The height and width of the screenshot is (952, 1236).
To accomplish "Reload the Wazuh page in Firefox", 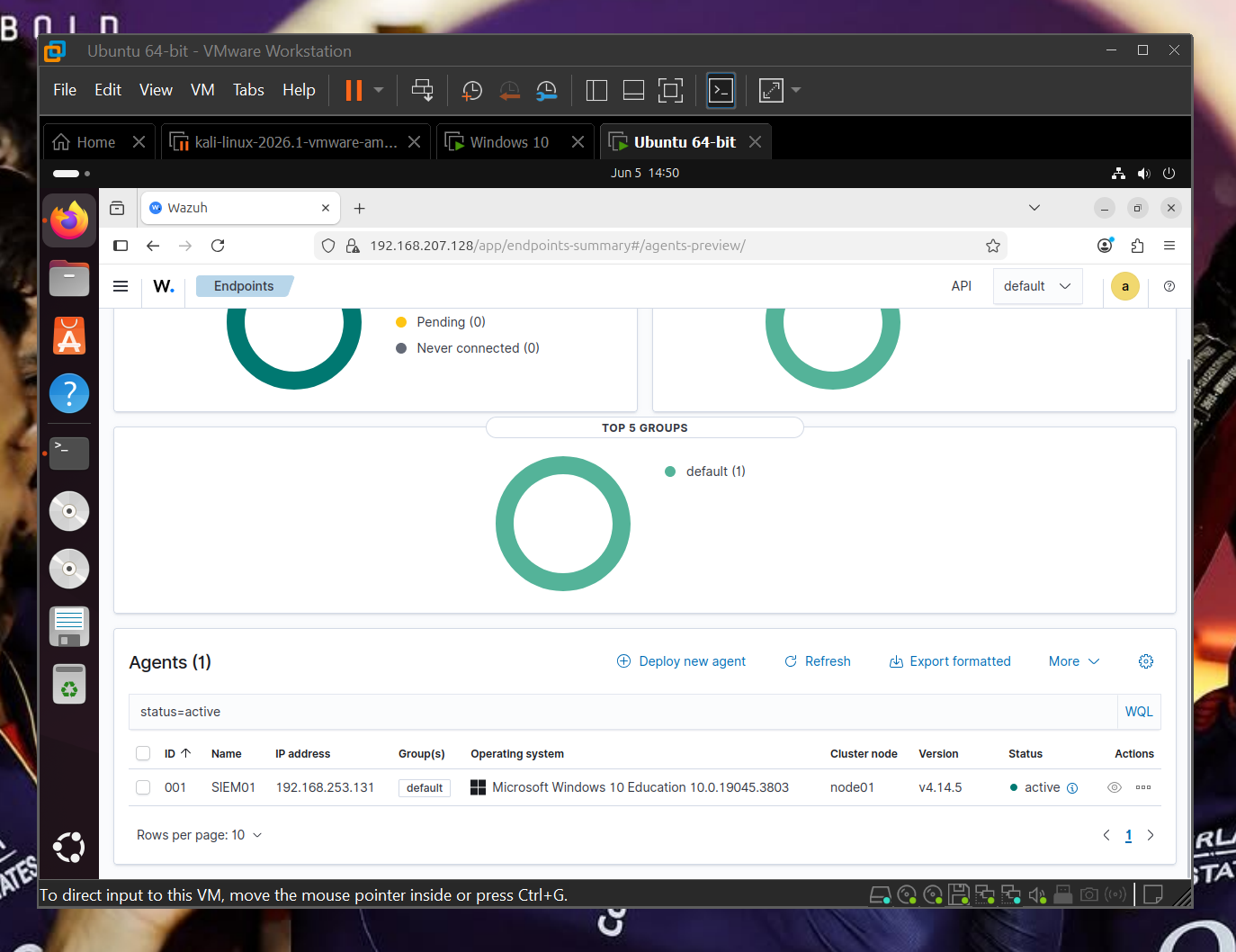I will tap(218, 246).
